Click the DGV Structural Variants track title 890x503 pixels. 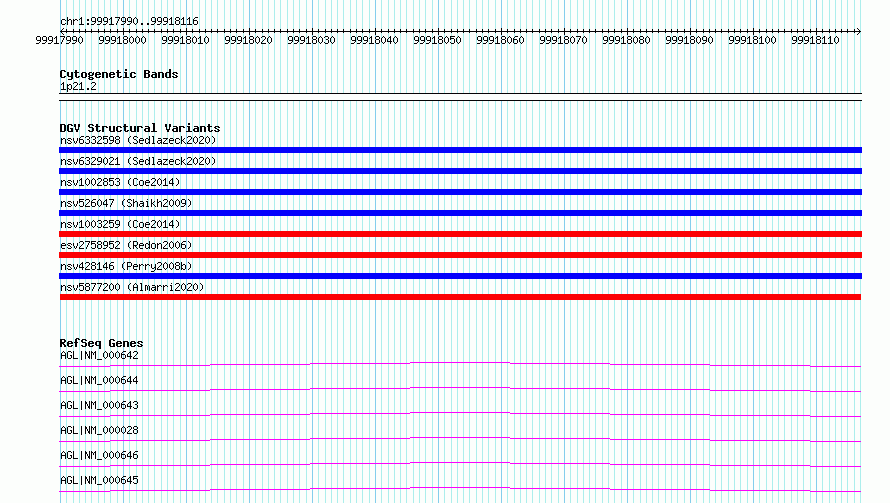coord(140,128)
